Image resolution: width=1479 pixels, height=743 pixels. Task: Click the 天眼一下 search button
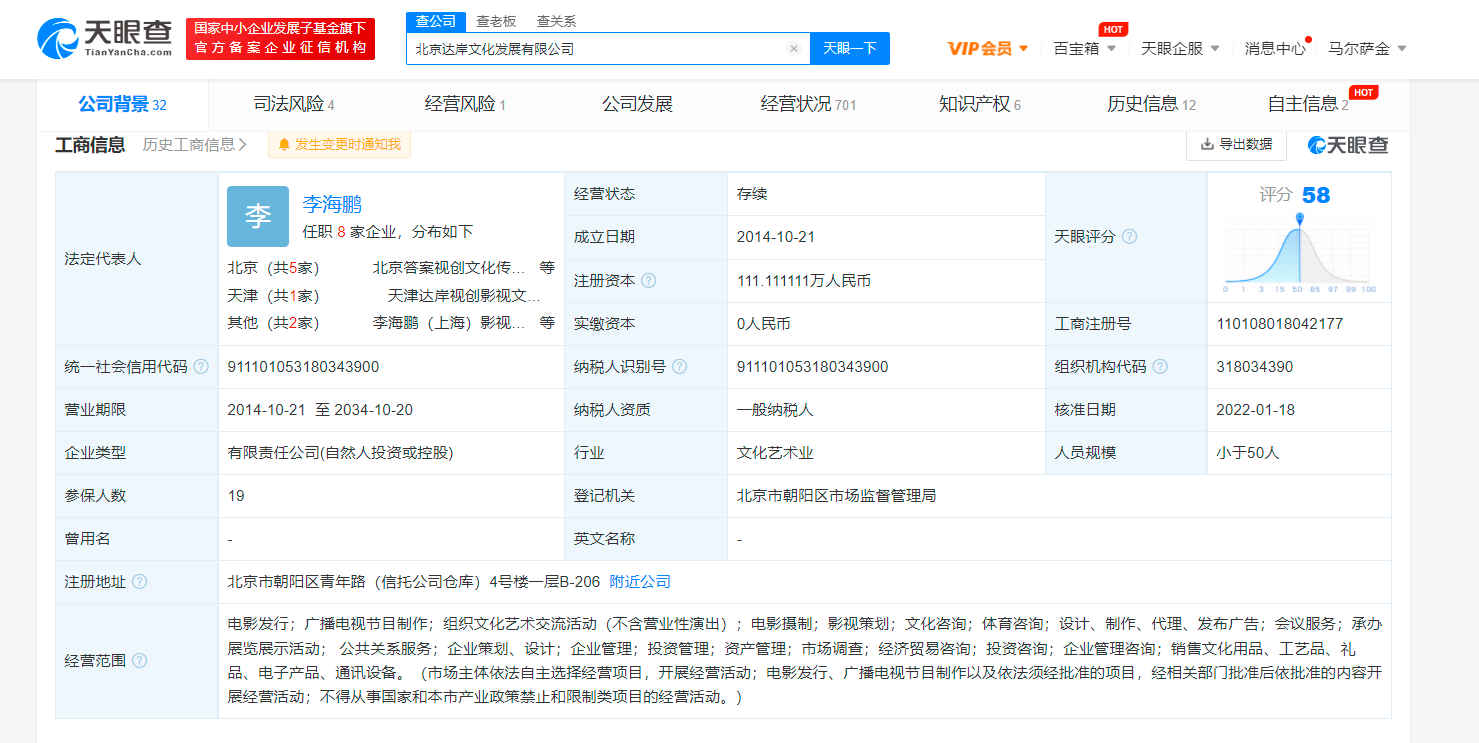[849, 48]
